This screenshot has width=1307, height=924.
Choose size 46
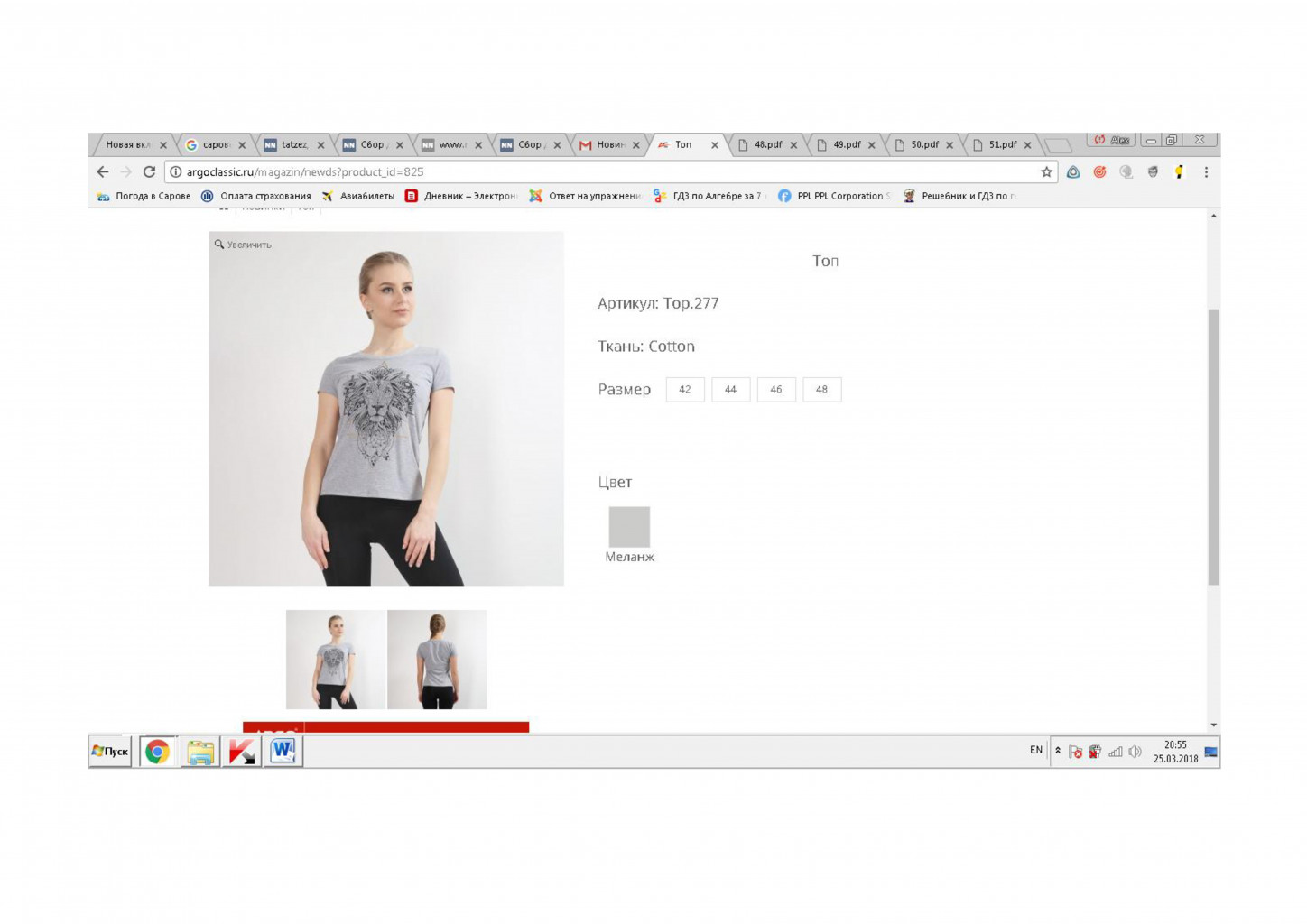point(776,390)
